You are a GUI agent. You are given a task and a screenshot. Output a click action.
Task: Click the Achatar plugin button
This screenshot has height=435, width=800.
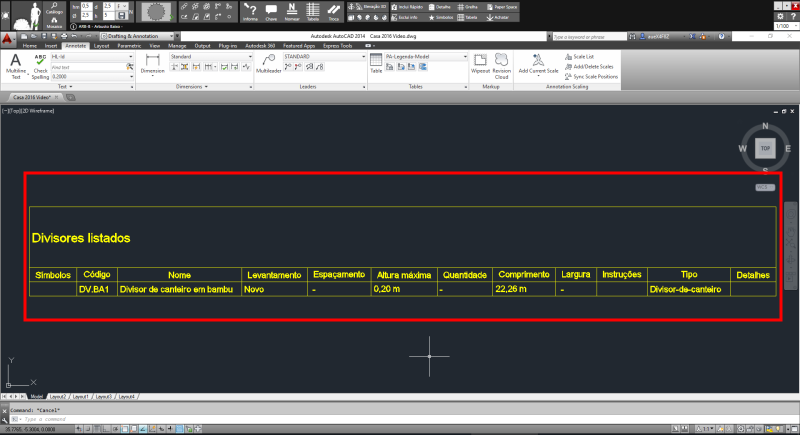pyautogui.click(x=498, y=17)
